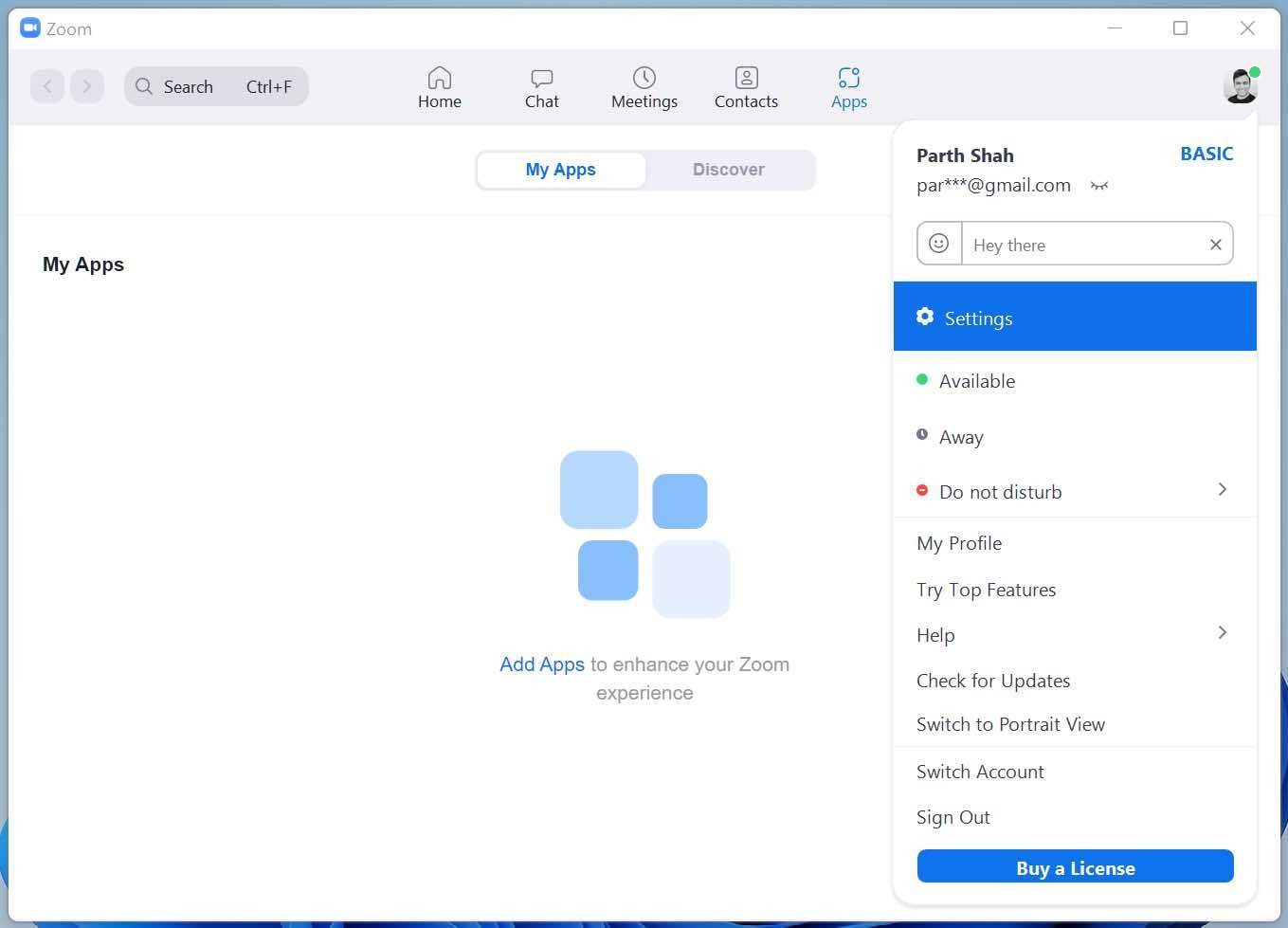Open Settings from profile menu
Viewport: 1288px width, 928px height.
point(1075,317)
